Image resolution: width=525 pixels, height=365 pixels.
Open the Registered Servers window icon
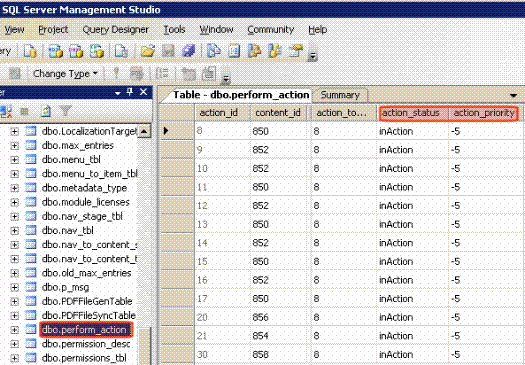pyautogui.click(x=214, y=51)
